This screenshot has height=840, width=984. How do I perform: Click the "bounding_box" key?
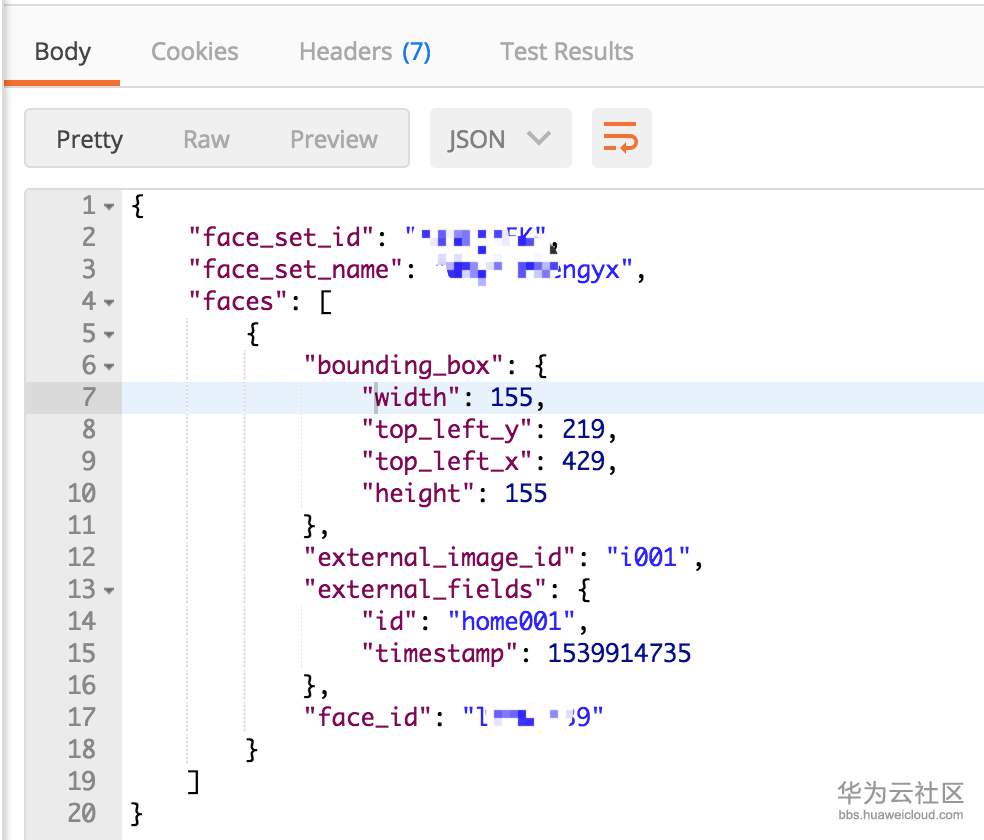click(x=404, y=366)
